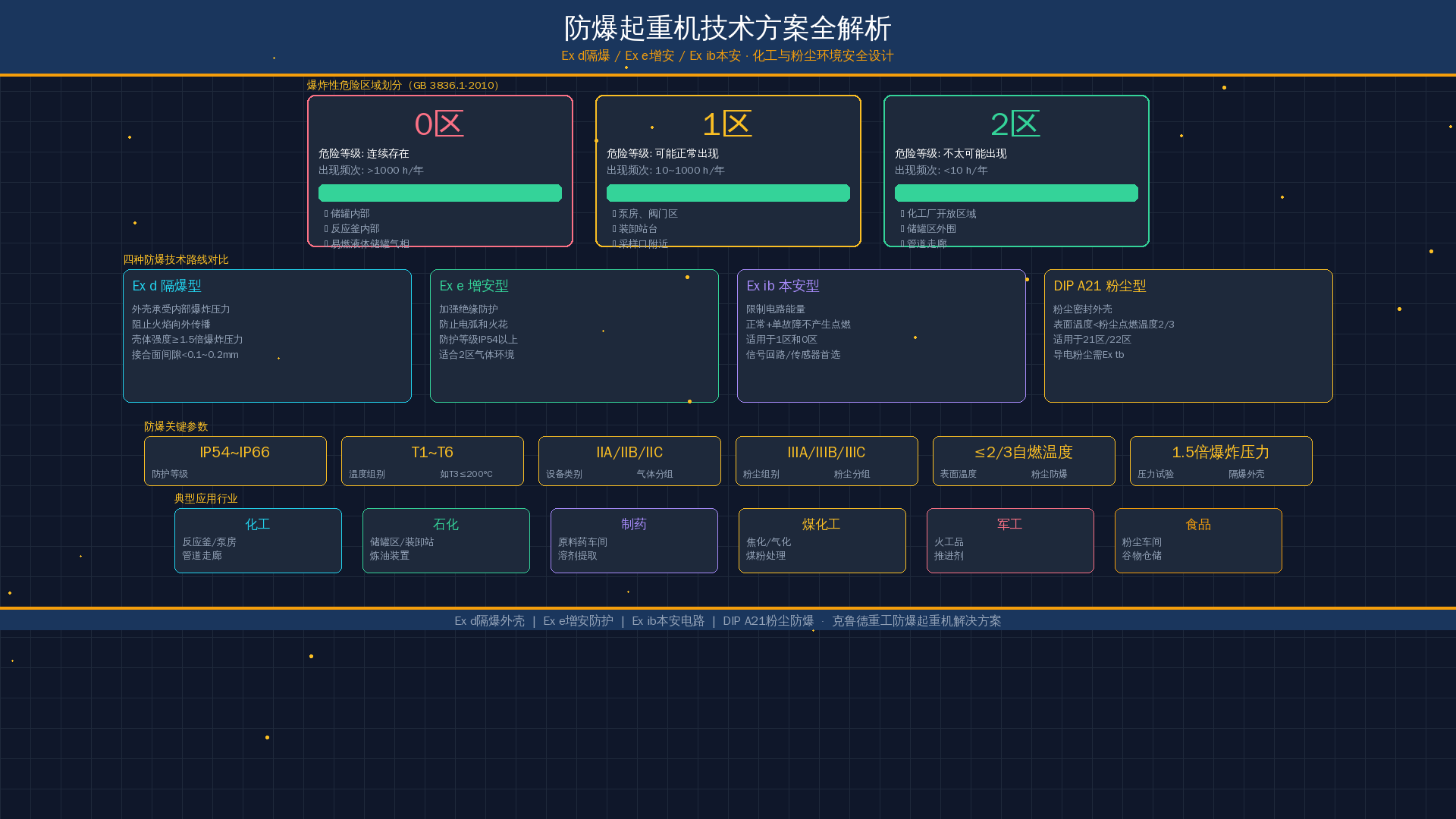
Task: Click the 装卸站台 list item
Action: [635, 229]
